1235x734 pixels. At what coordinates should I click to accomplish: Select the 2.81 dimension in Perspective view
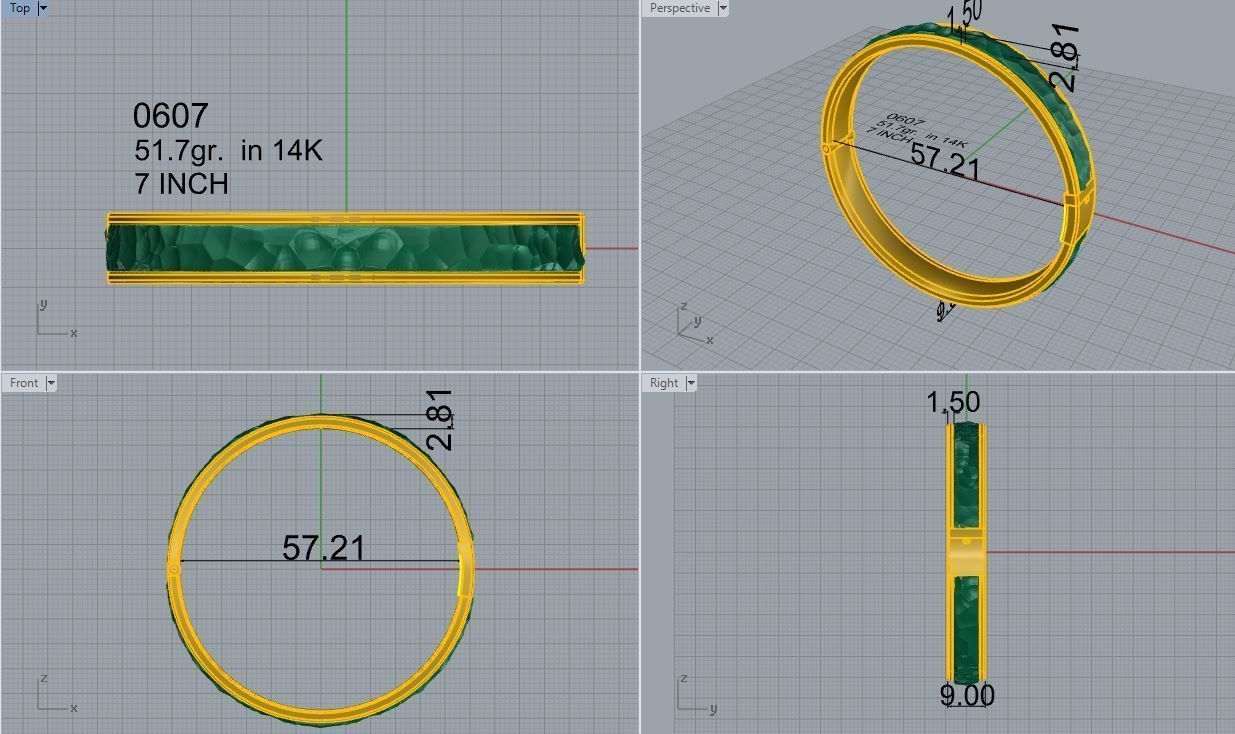1063,58
